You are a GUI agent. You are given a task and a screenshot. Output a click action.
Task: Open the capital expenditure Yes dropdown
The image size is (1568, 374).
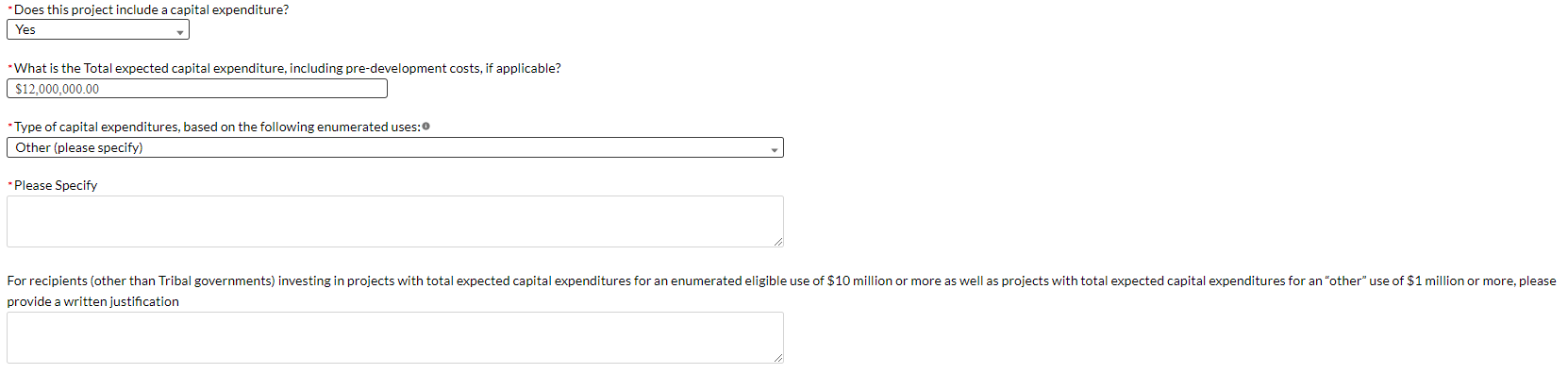pyautogui.click(x=98, y=30)
